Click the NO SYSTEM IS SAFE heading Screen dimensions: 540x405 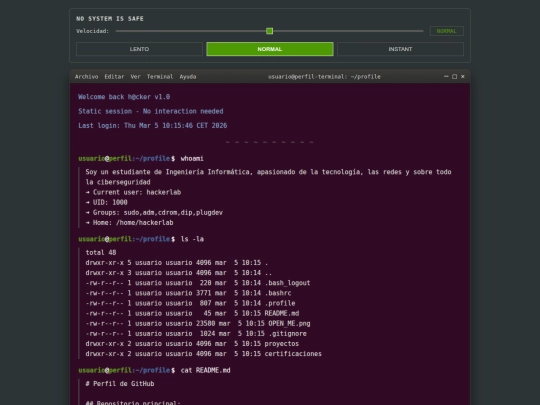(x=110, y=19)
